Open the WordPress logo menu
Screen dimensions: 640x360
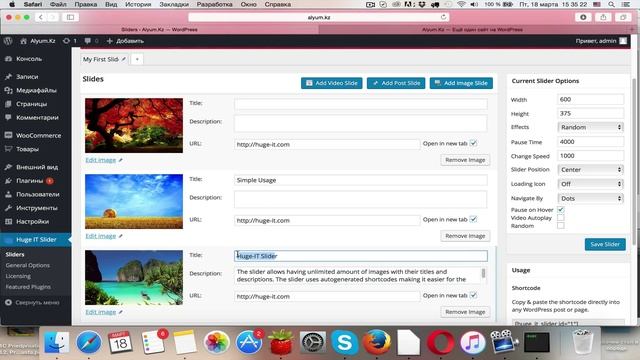tap(8, 41)
